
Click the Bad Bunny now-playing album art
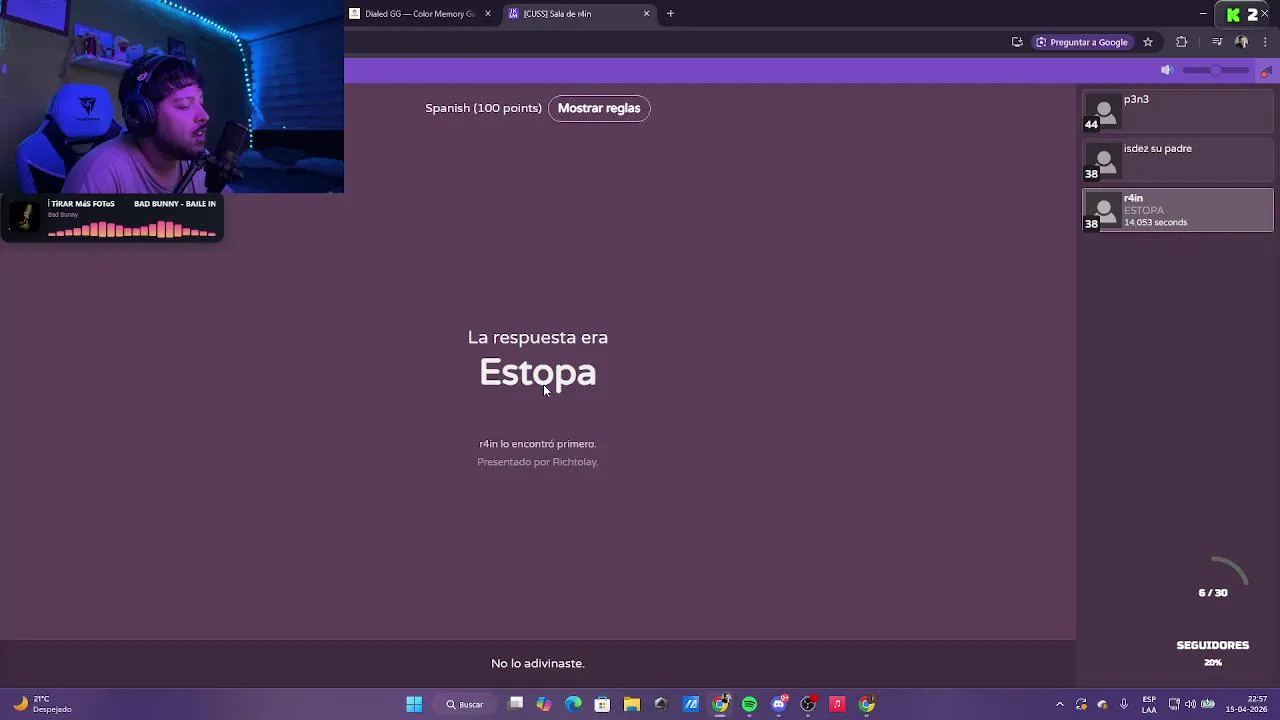click(24, 215)
